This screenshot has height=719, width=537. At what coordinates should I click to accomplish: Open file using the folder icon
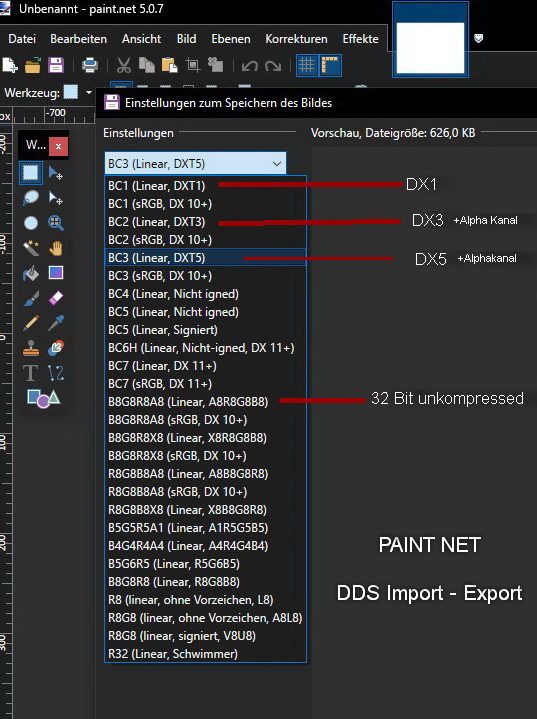click(33, 65)
